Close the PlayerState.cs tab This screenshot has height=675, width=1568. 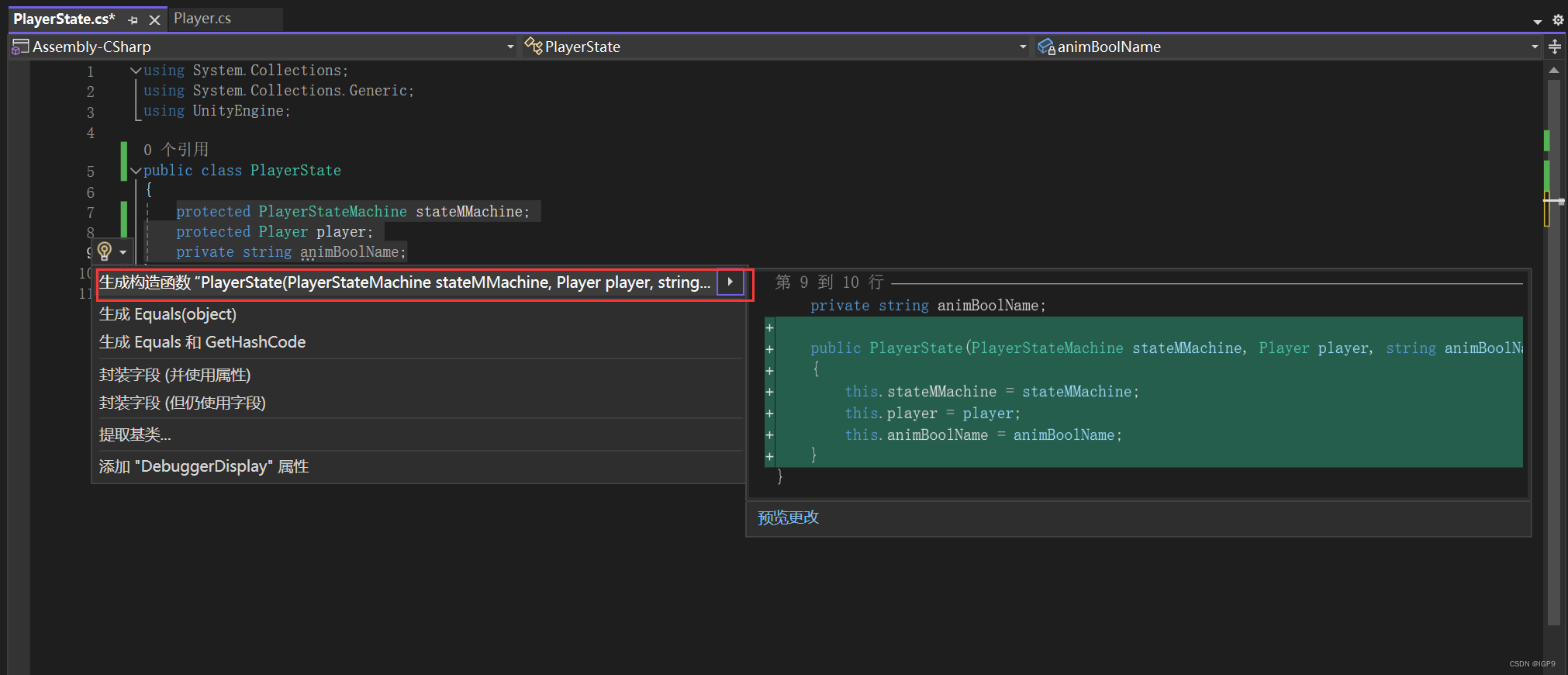(x=154, y=20)
